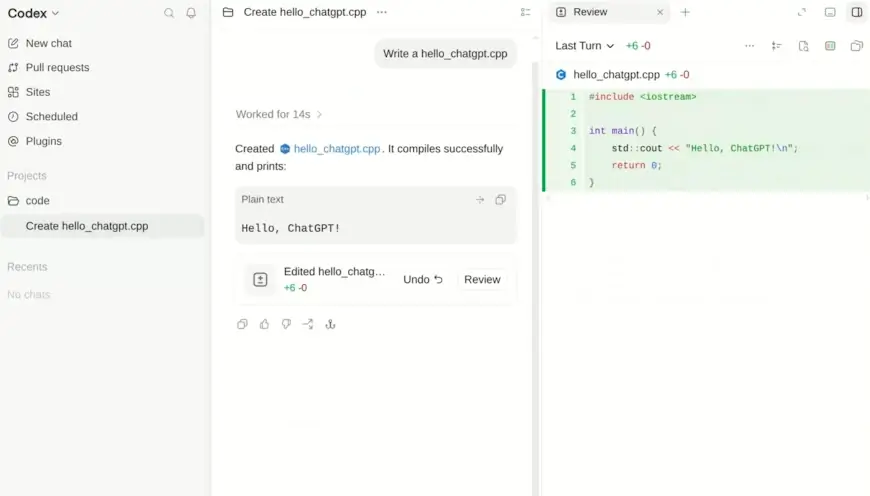
Task: Click the Projects section header
Action: [x=27, y=176]
